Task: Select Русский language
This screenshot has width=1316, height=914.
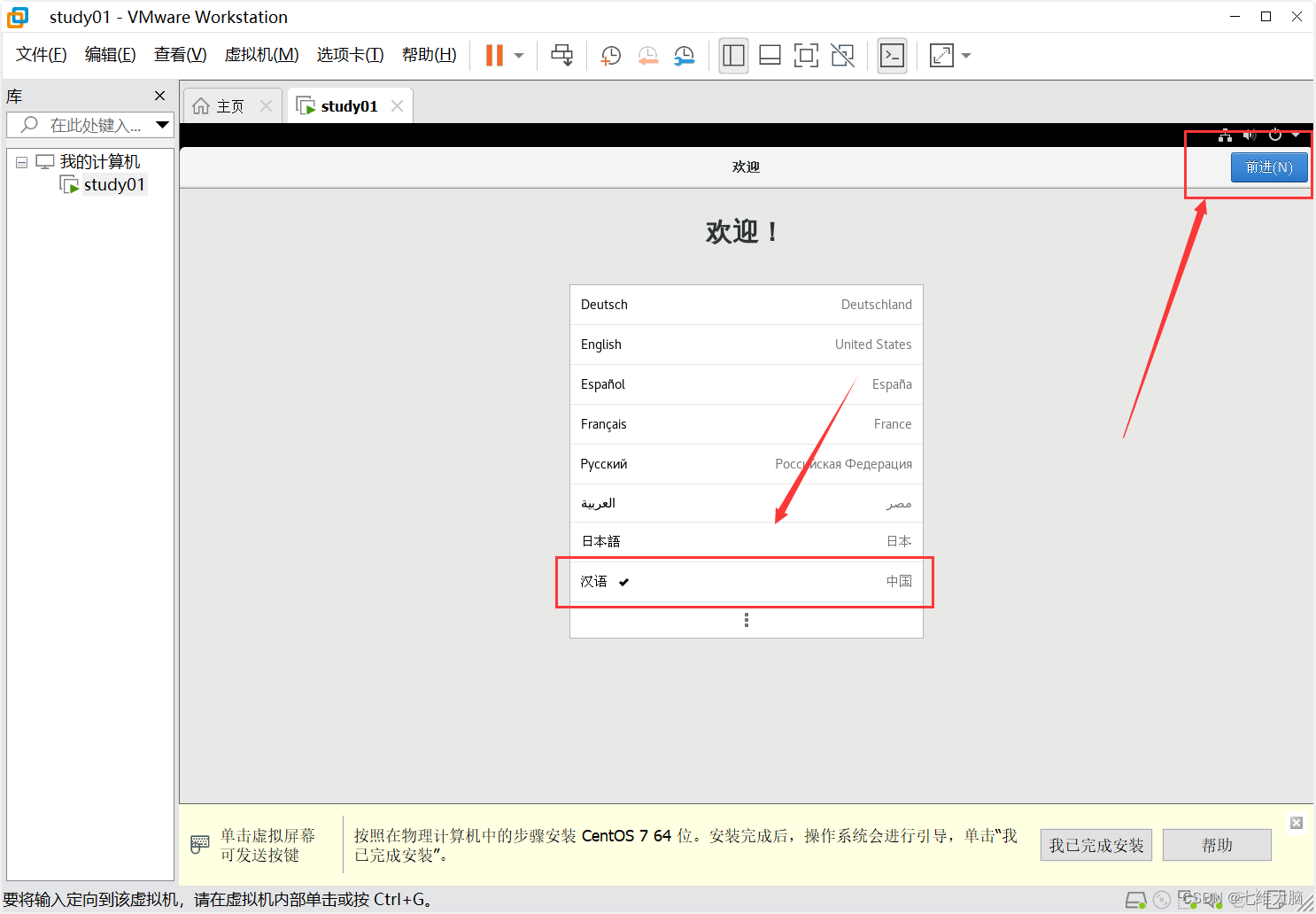Action: (747, 464)
